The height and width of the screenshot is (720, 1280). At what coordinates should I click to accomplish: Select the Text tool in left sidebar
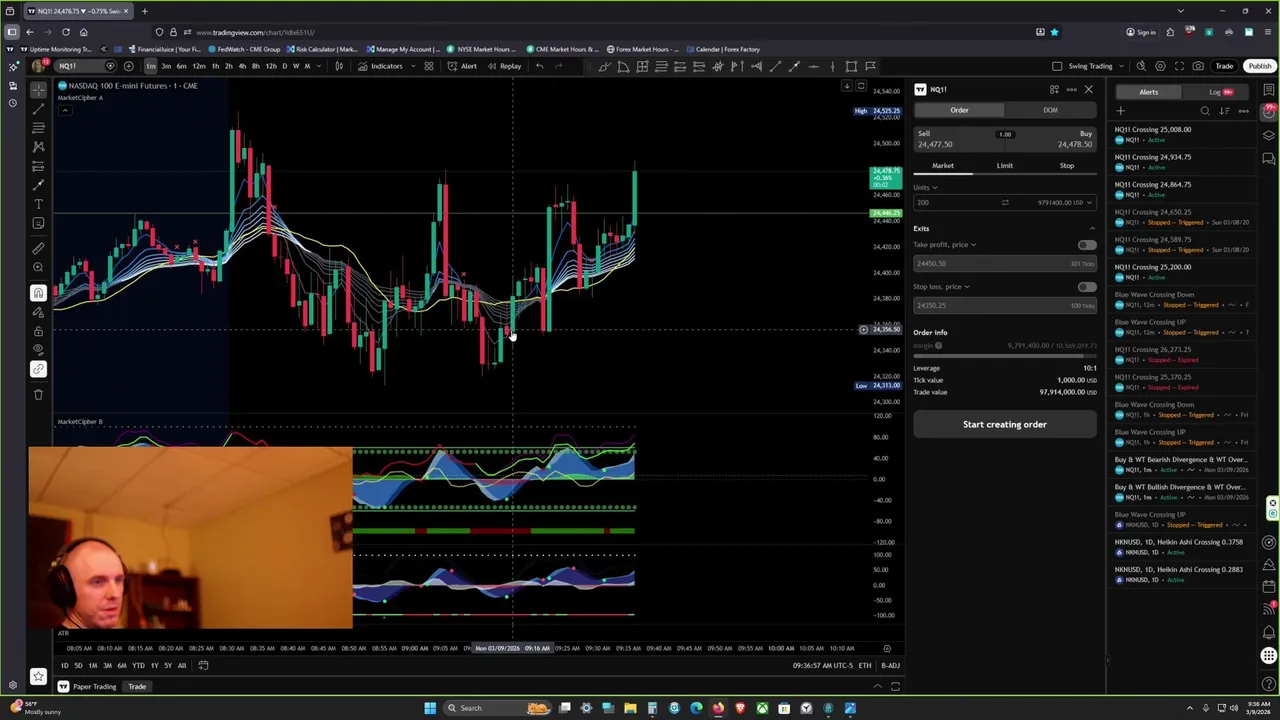pyautogui.click(x=38, y=203)
